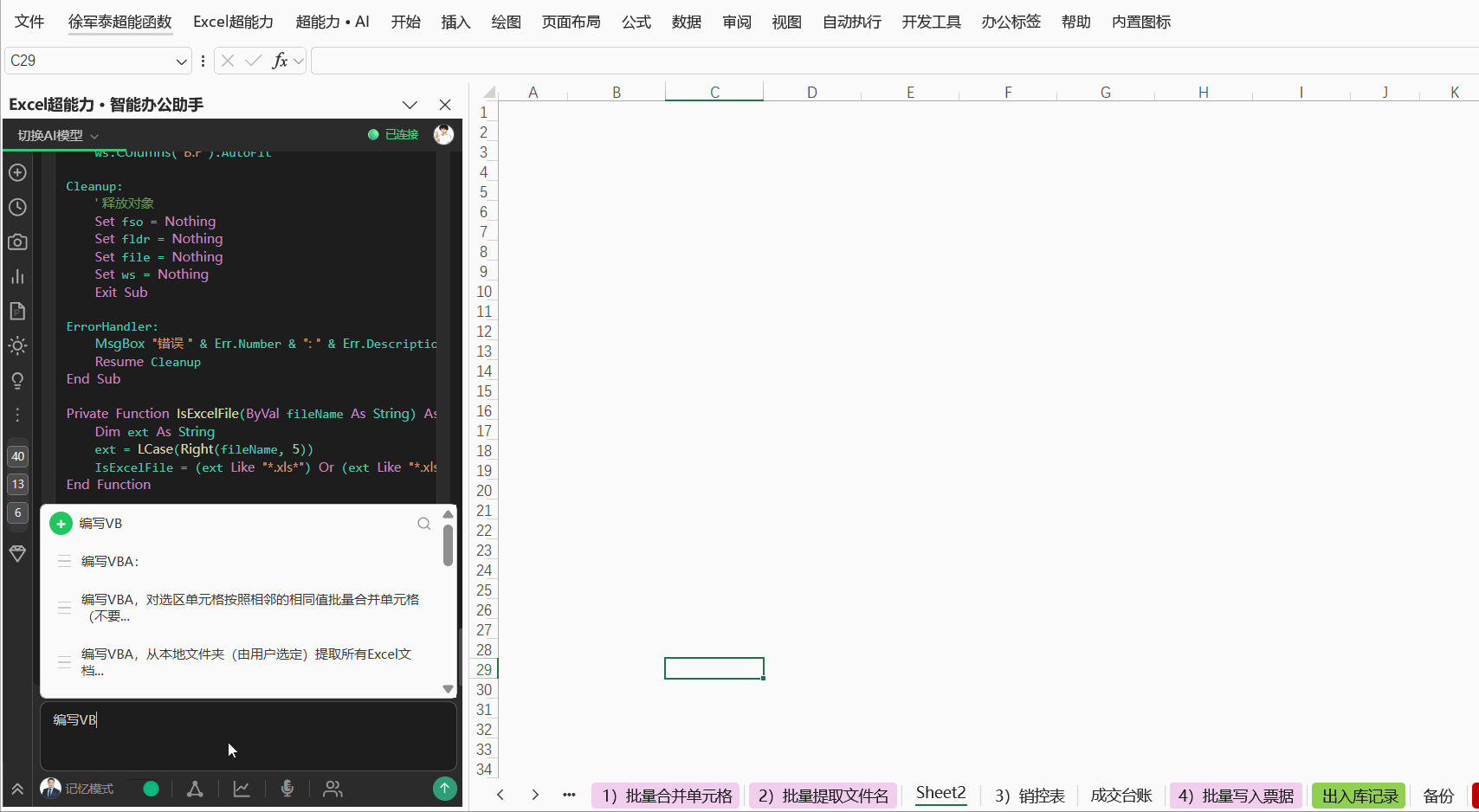
Task: Open the 数据 ribbon tab
Action: (686, 22)
